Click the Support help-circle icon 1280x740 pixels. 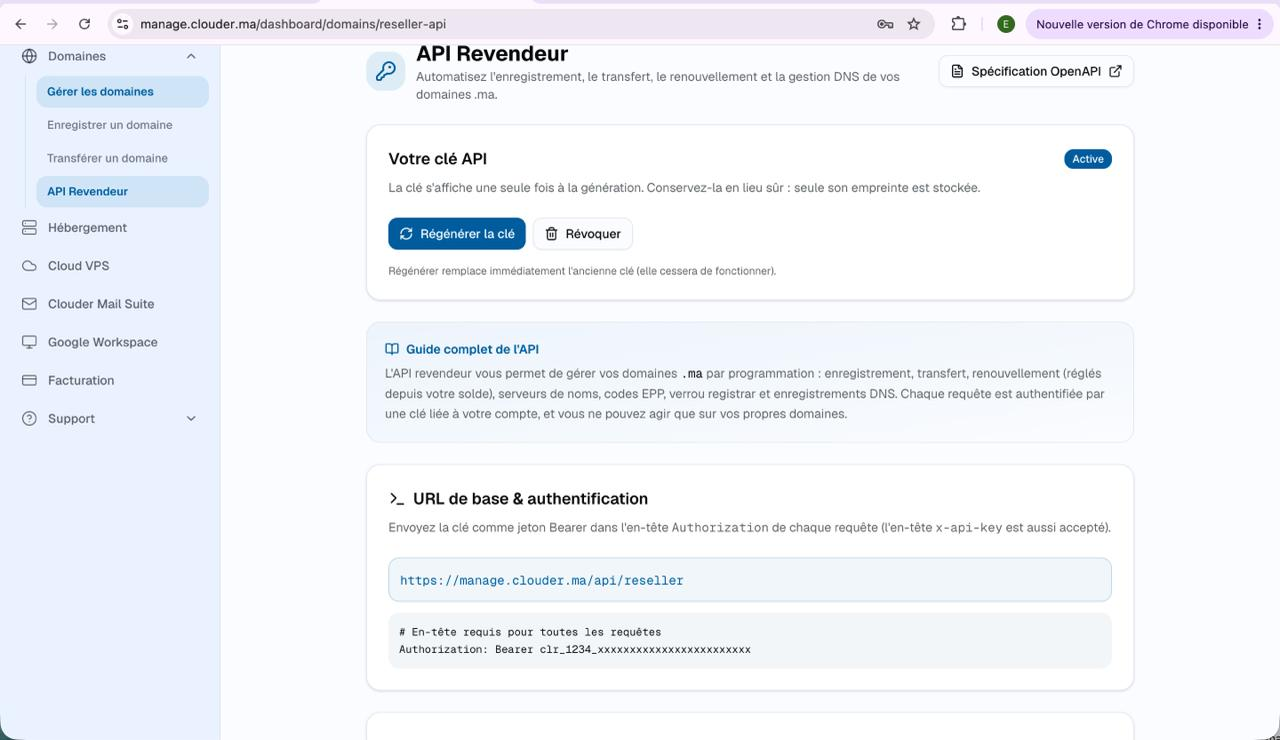point(29,418)
